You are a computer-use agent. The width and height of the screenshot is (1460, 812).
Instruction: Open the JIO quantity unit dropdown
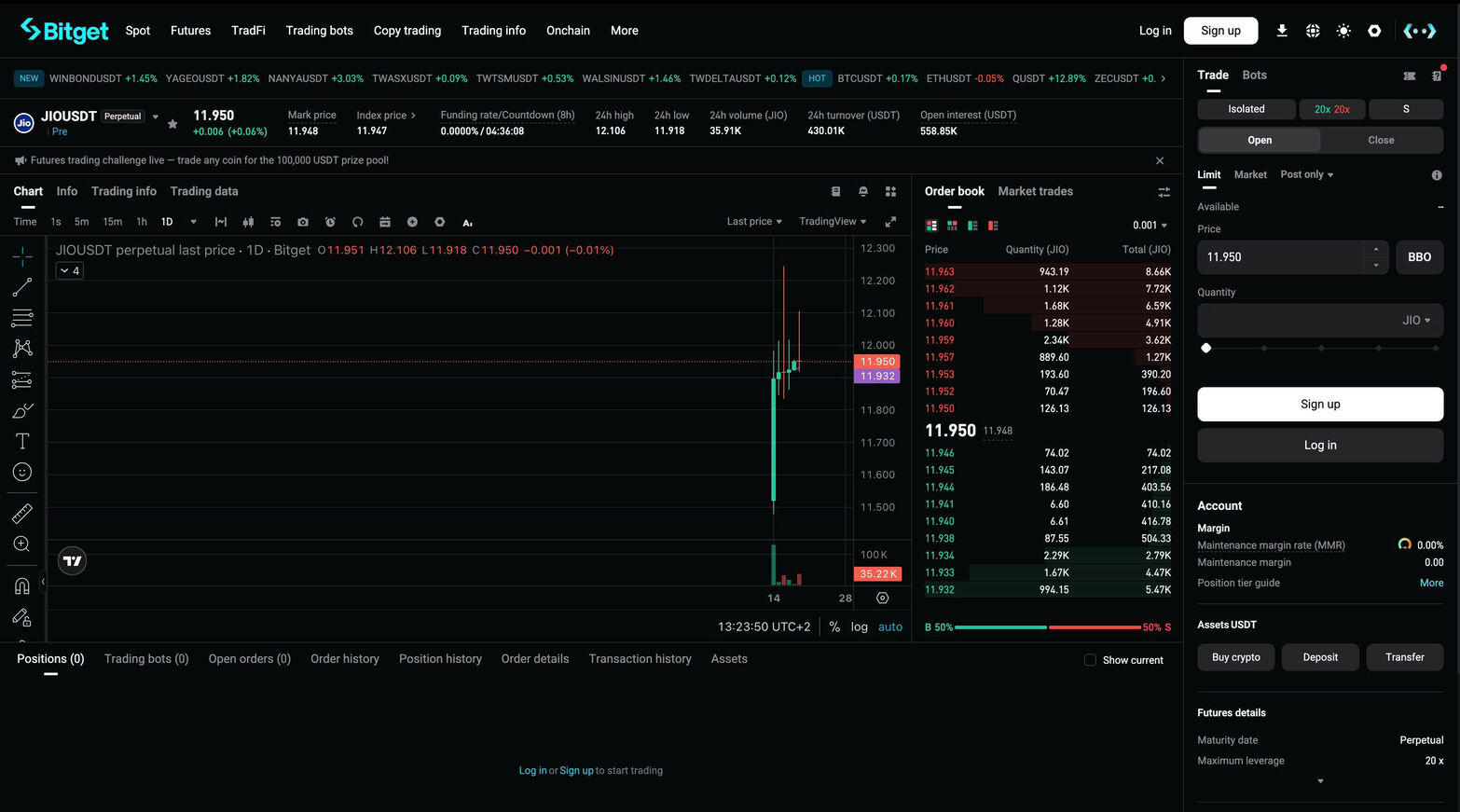(x=1416, y=321)
